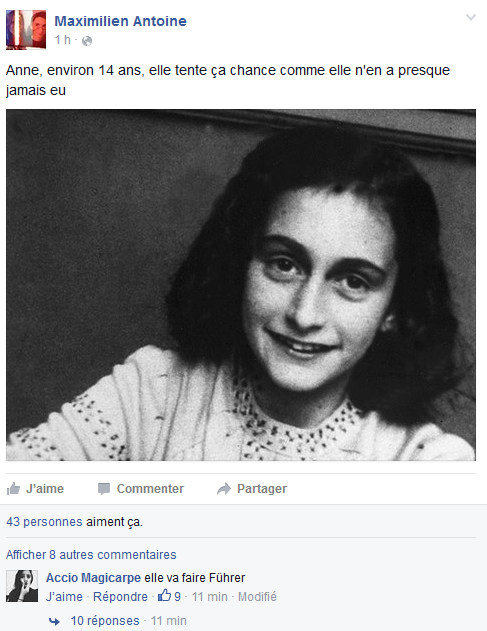This screenshot has height=631, width=487.
Task: Click the globe public audience icon
Action: pos(87,41)
